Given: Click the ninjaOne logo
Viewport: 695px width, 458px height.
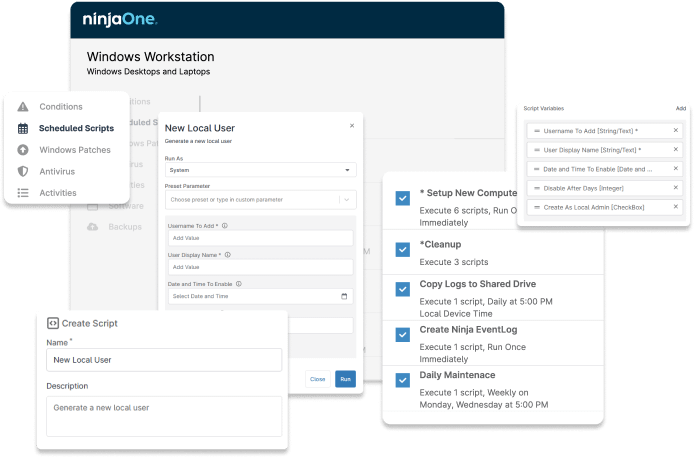Looking at the screenshot, I should (x=120, y=20).
